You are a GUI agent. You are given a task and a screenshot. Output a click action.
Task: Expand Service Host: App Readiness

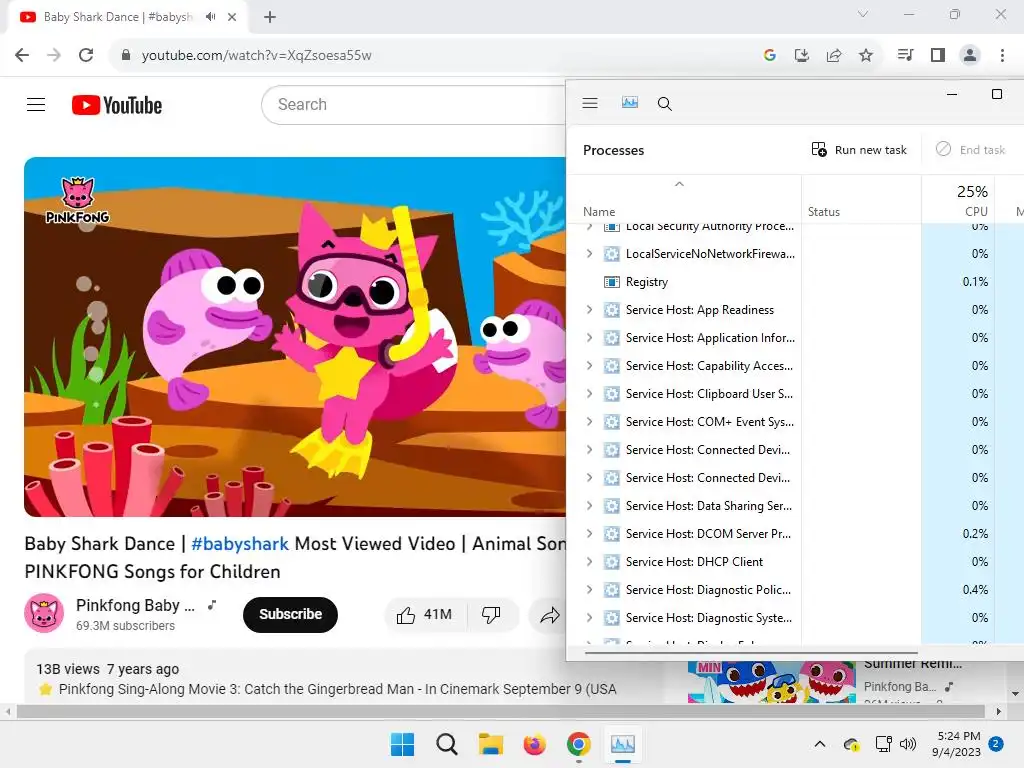[x=590, y=310]
